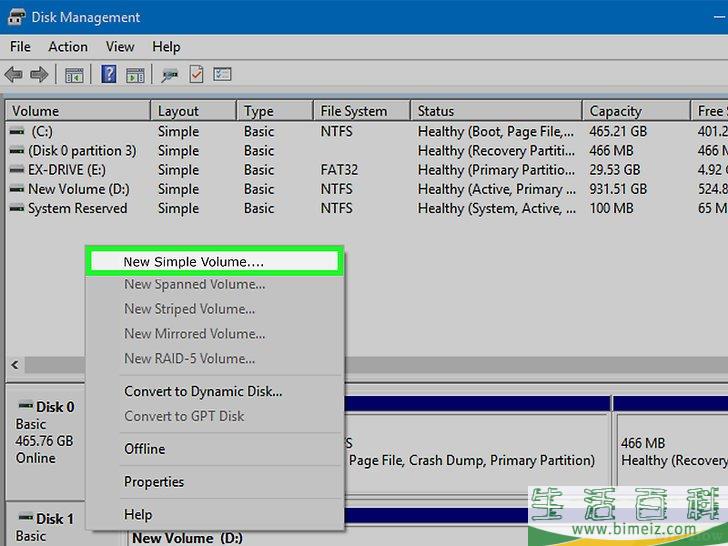Select the EX-DRIVE (E:) volume row

[x=67, y=170]
